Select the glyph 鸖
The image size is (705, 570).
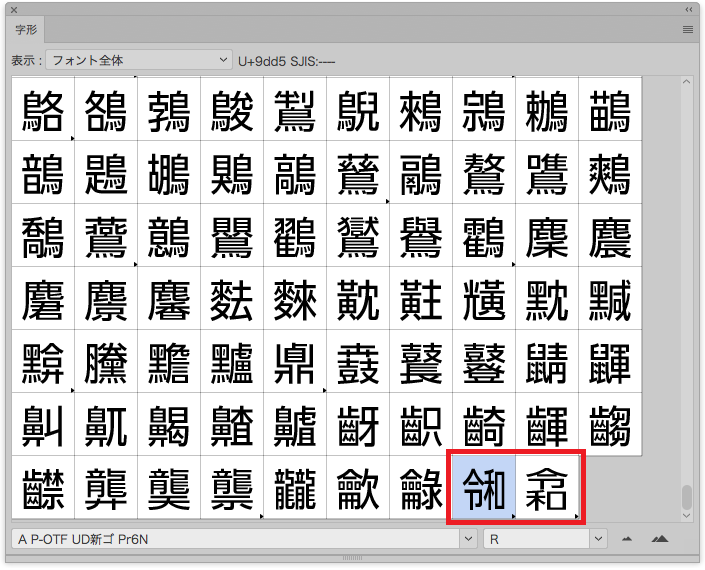(484, 235)
